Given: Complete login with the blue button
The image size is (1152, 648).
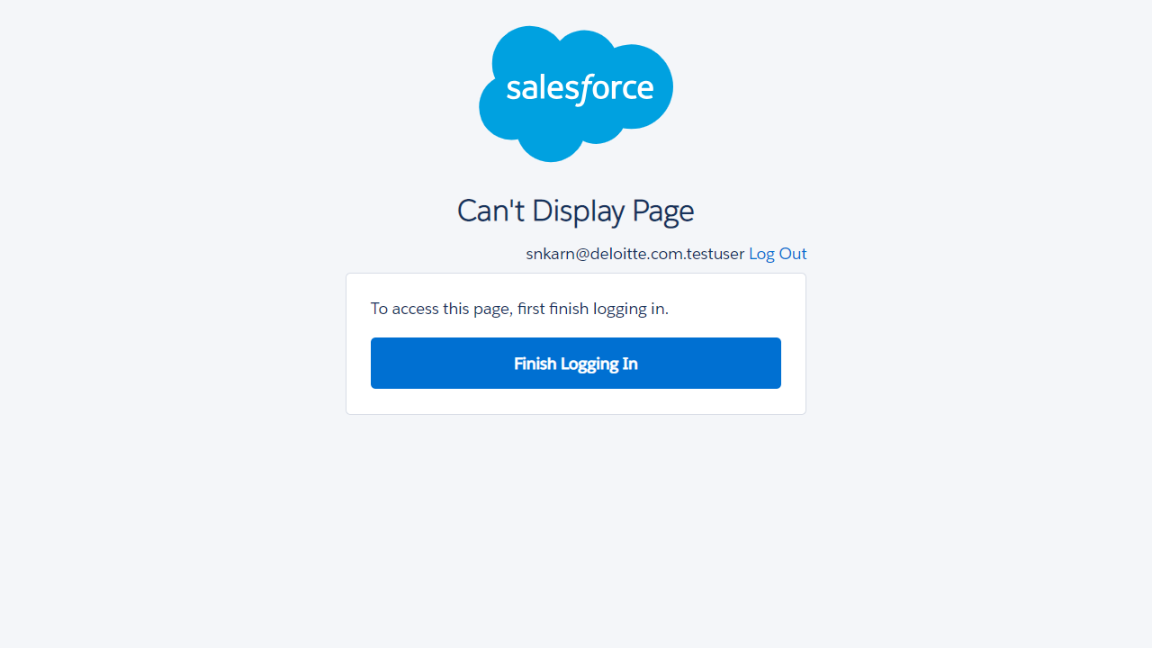Looking at the screenshot, I should click(575, 363).
